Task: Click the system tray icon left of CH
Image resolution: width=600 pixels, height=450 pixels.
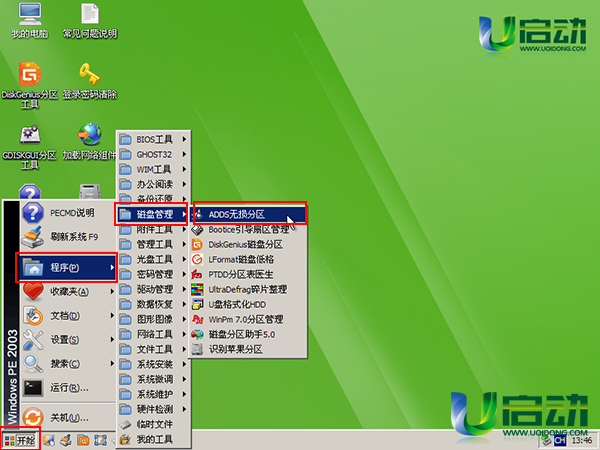Action: click(547, 441)
